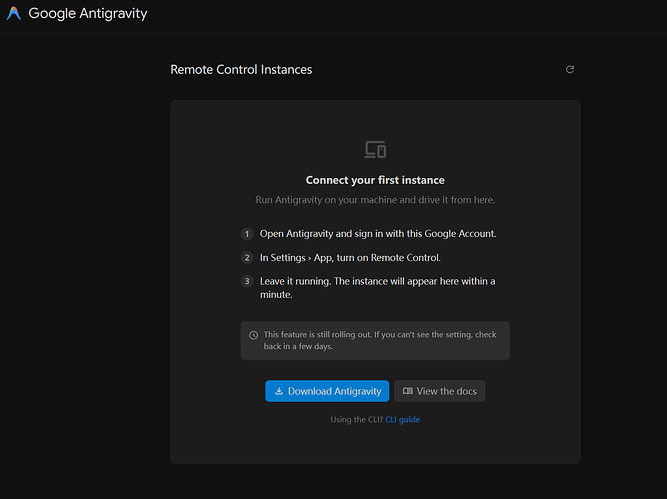Click the Remote Control Instances heading
Screen dimensions: 667x499
pyautogui.click(x=241, y=69)
